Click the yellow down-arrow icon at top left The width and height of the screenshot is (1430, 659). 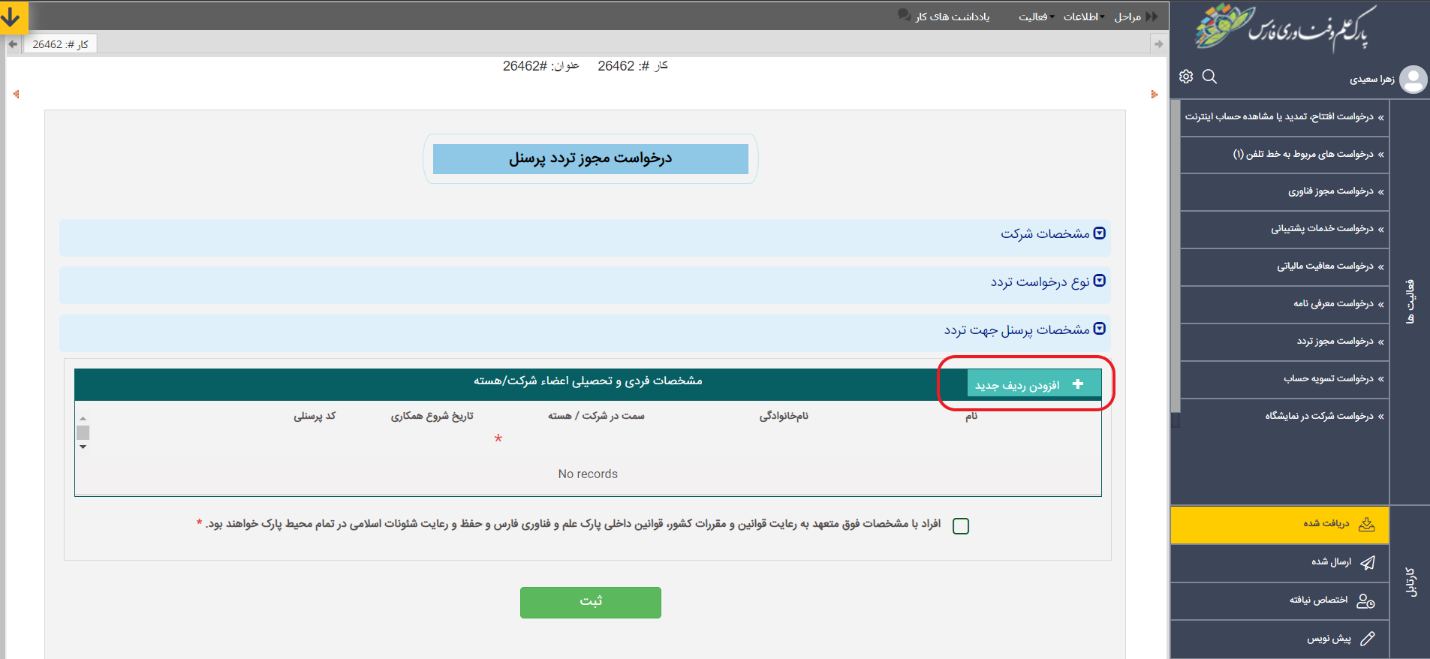click(12, 16)
